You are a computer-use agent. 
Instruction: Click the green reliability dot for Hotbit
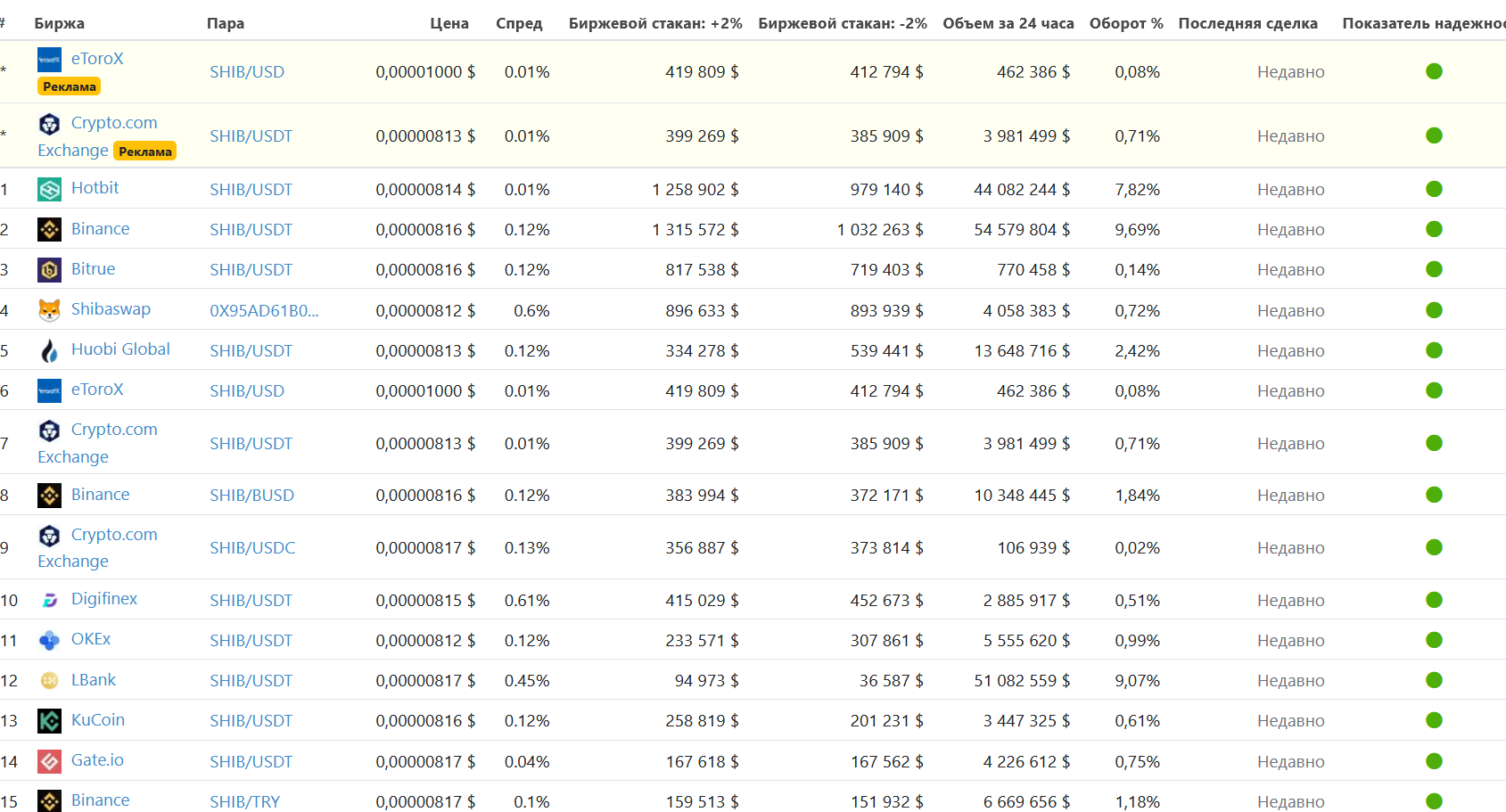1434,189
